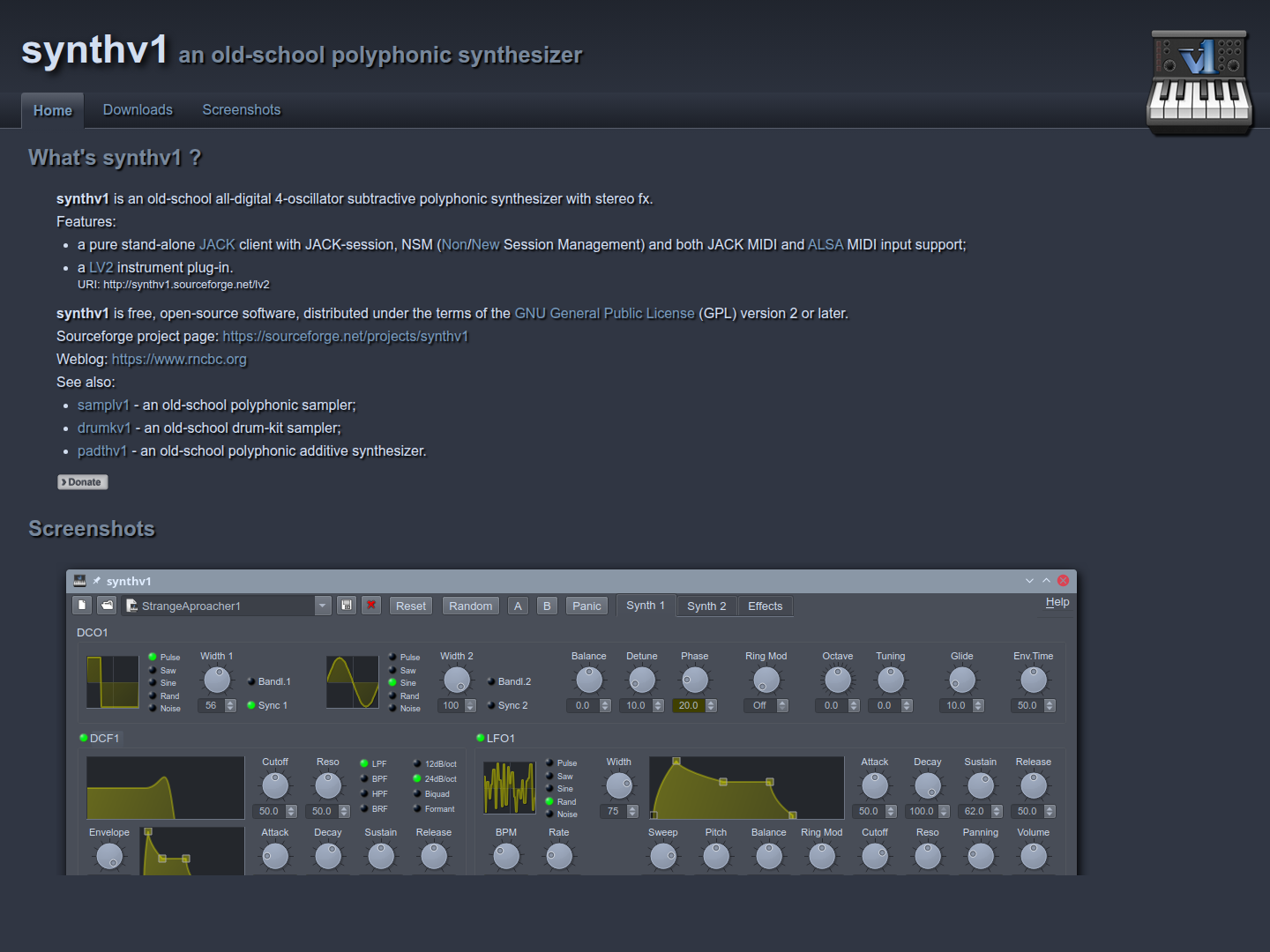Turn the Width 2 knob
This screenshot has height=952, width=1270.
coord(457,680)
